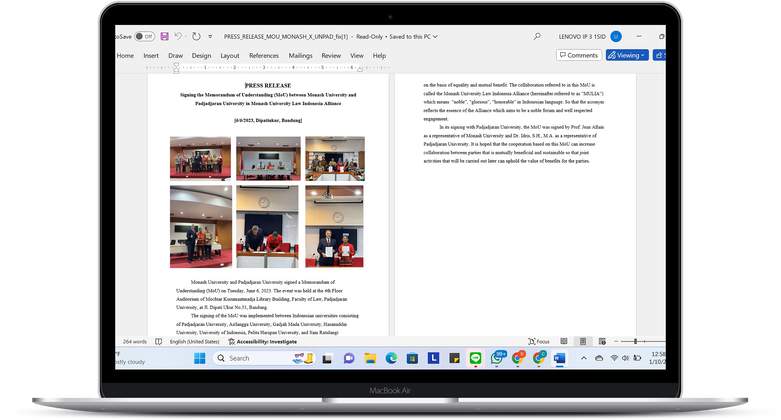This screenshot has height=420, width=781.
Task: Click the Save icon in title bar
Action: click(x=164, y=36)
